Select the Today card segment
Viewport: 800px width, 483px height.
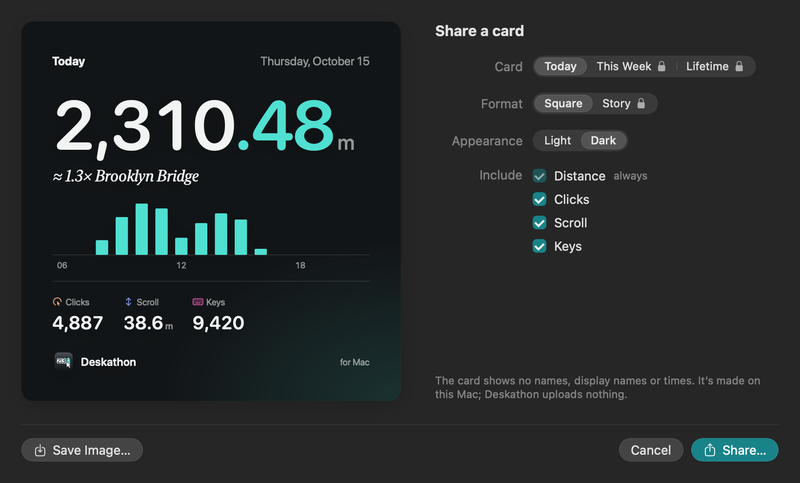[x=560, y=66]
